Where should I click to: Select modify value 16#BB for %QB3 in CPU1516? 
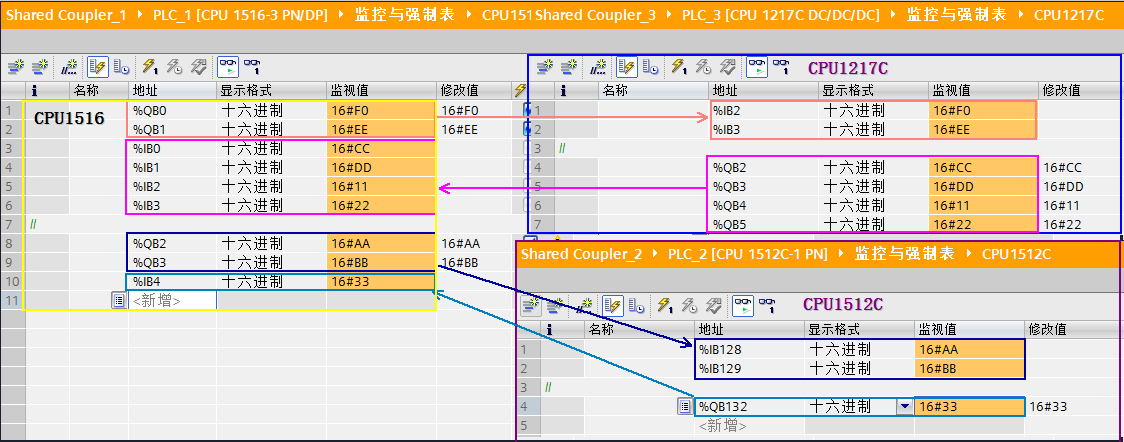click(473, 262)
